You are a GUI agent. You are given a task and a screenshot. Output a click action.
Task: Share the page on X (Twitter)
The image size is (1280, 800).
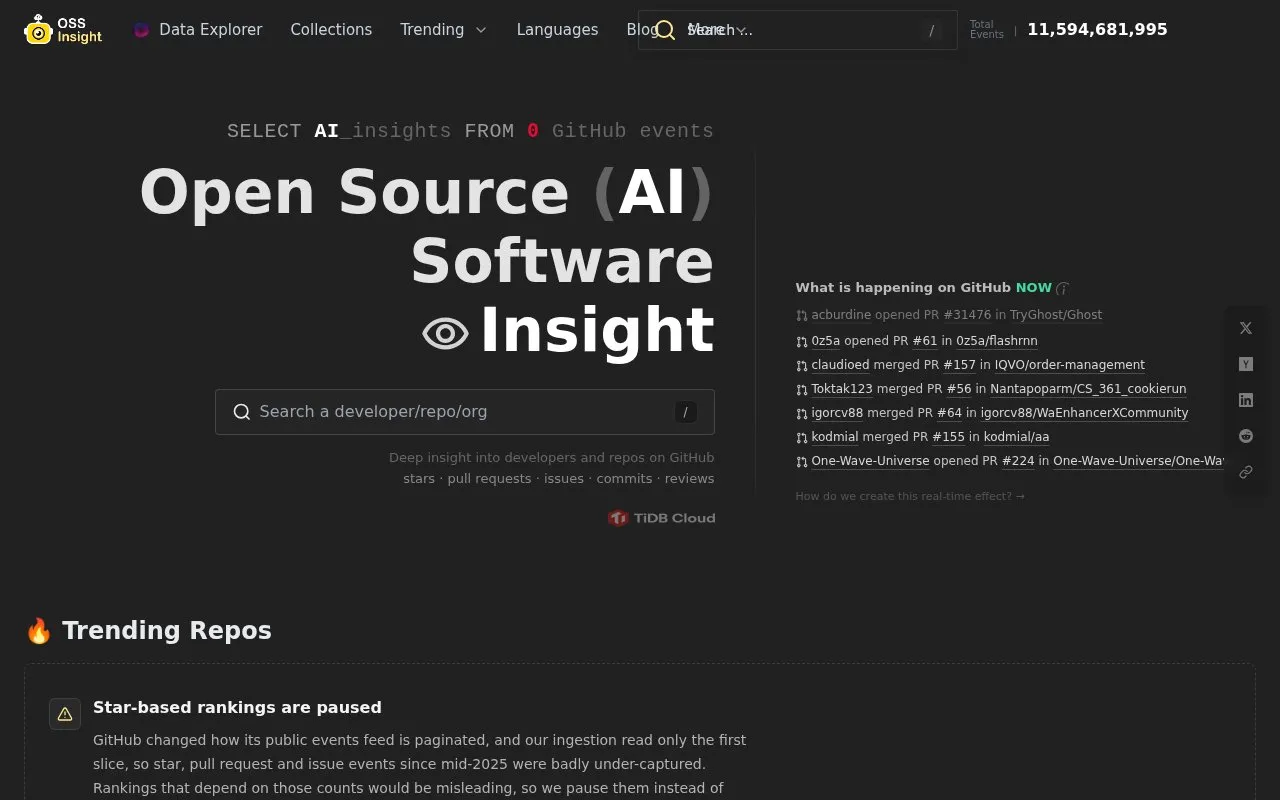pyautogui.click(x=1246, y=328)
